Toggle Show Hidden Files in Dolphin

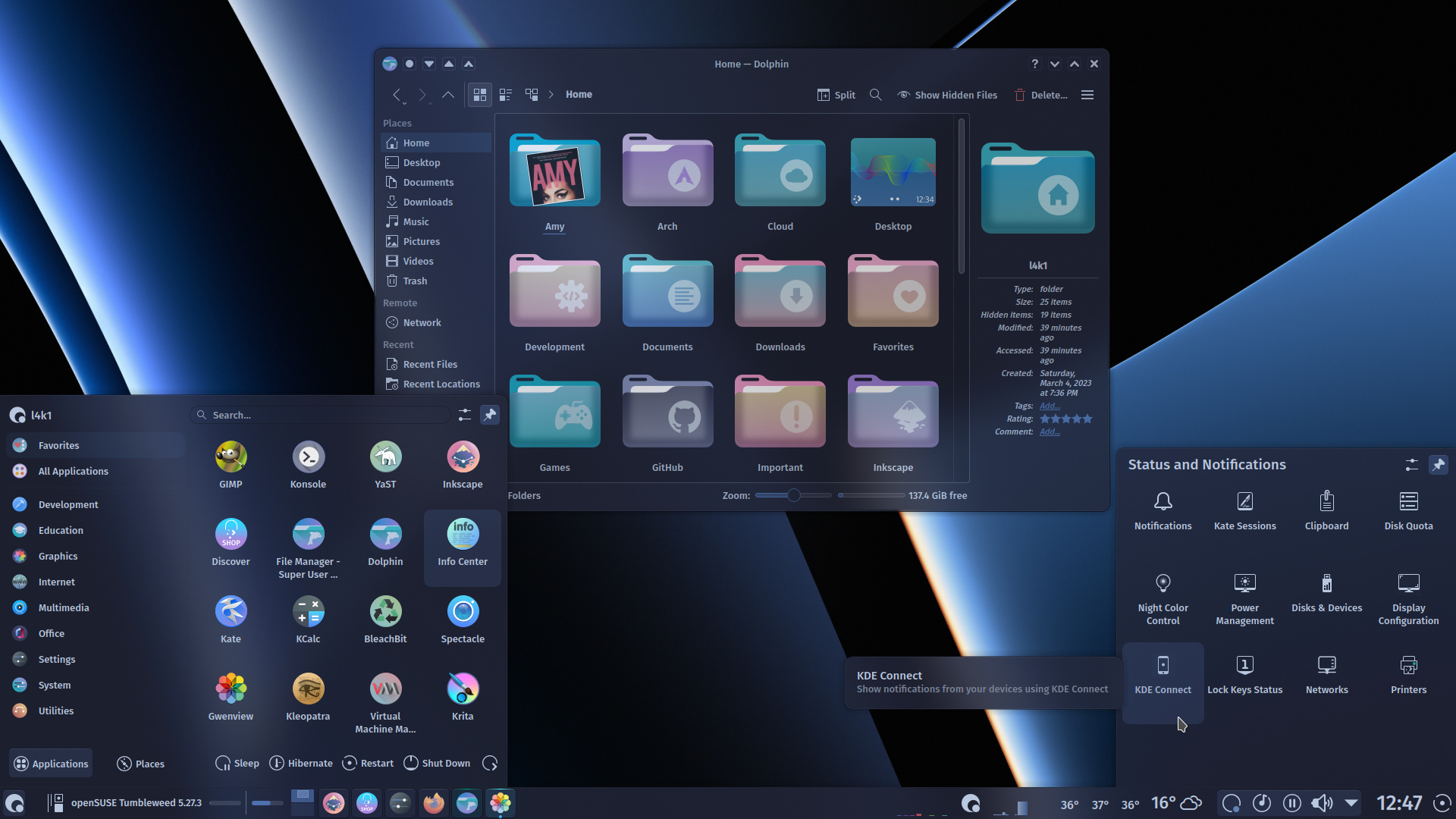(x=947, y=95)
